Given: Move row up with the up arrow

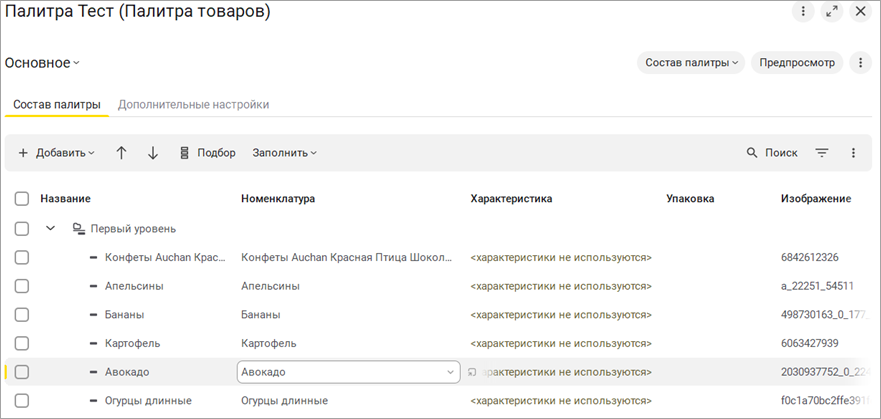Looking at the screenshot, I should click(121, 153).
